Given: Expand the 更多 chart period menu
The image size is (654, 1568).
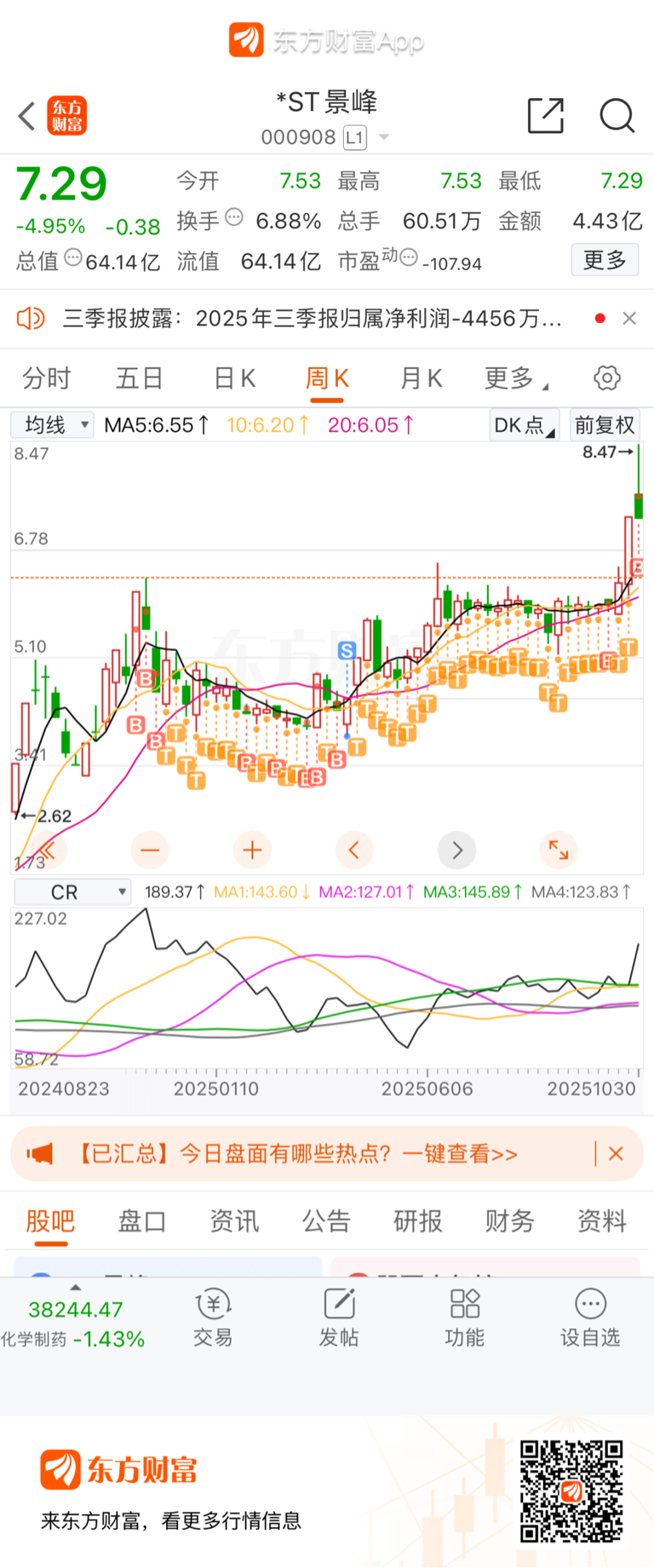Looking at the screenshot, I should (516, 378).
